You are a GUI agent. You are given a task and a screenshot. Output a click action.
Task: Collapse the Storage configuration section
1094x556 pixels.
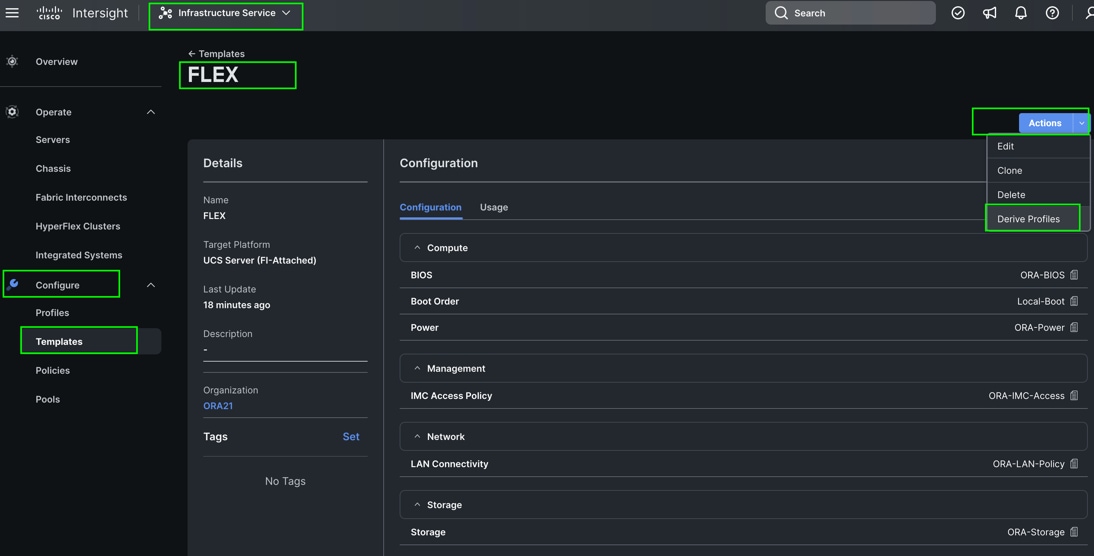pos(417,505)
